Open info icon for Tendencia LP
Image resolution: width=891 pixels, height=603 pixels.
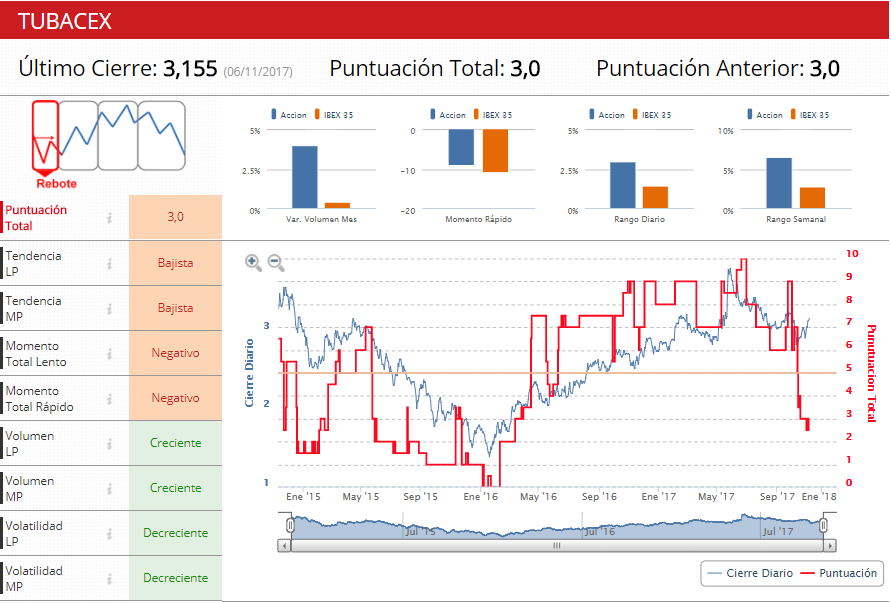[109, 263]
